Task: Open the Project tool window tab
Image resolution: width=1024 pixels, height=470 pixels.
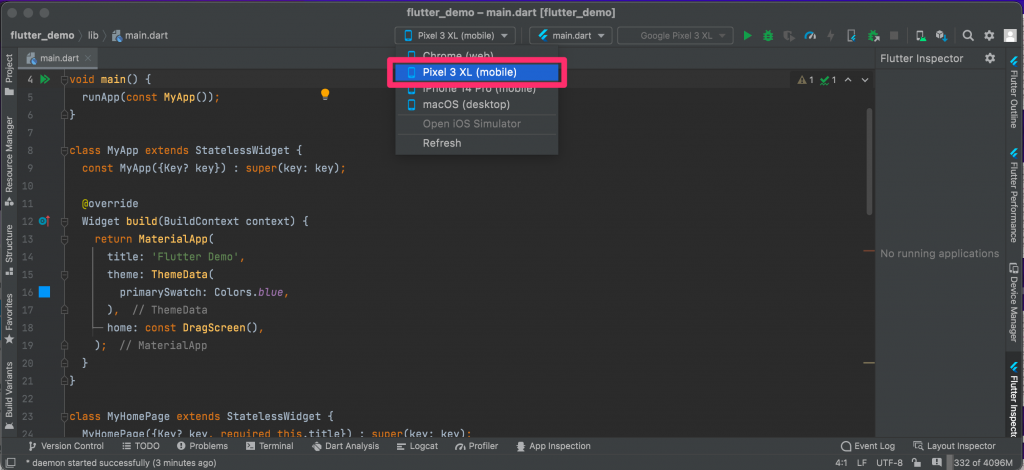Action: pyautogui.click(x=9, y=75)
